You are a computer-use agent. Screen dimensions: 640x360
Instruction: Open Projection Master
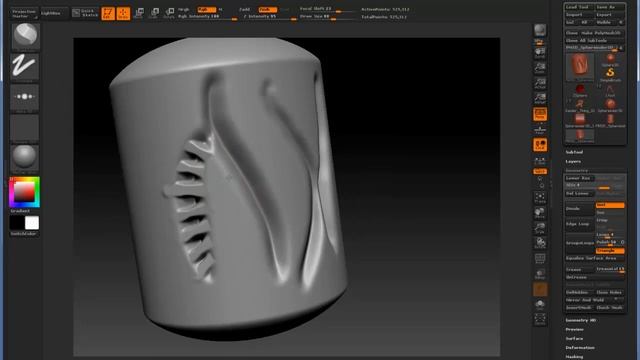click(x=24, y=14)
